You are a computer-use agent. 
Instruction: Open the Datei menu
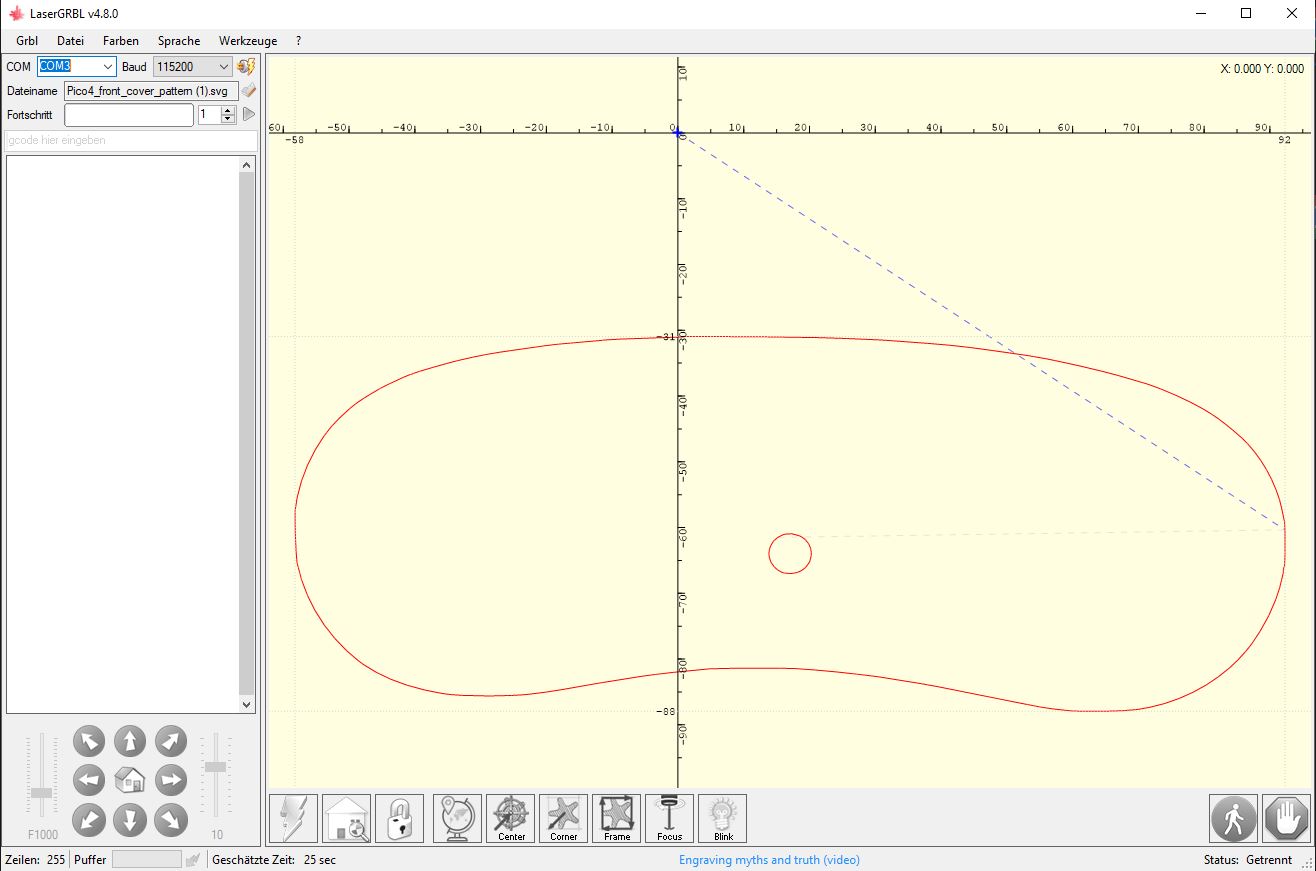[x=70, y=41]
